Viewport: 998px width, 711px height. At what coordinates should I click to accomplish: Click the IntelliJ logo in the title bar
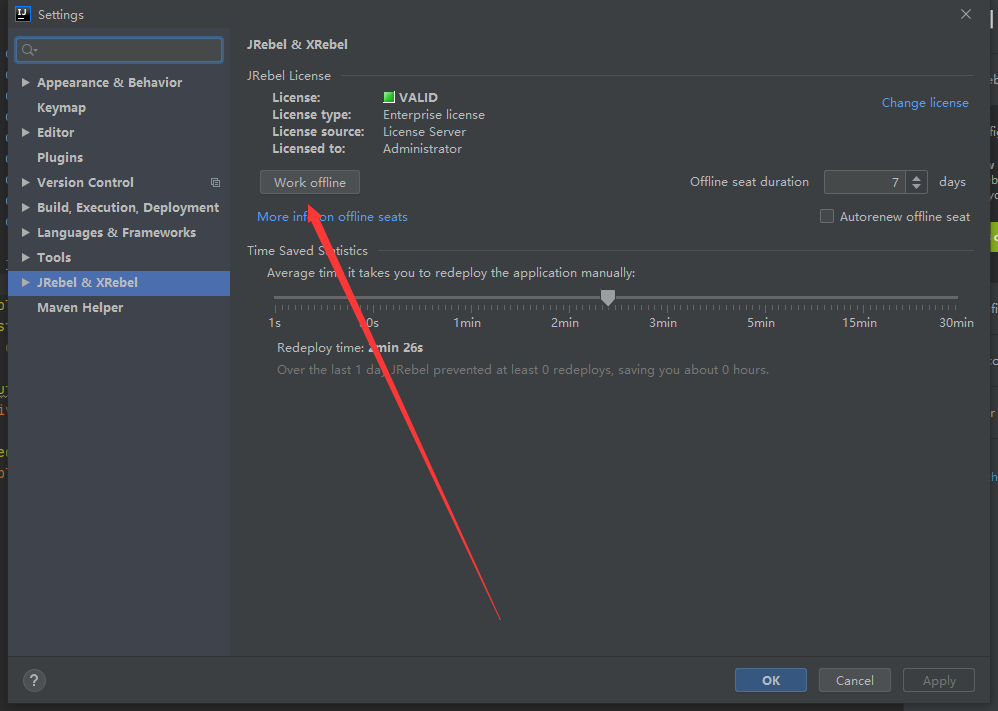[x=23, y=14]
